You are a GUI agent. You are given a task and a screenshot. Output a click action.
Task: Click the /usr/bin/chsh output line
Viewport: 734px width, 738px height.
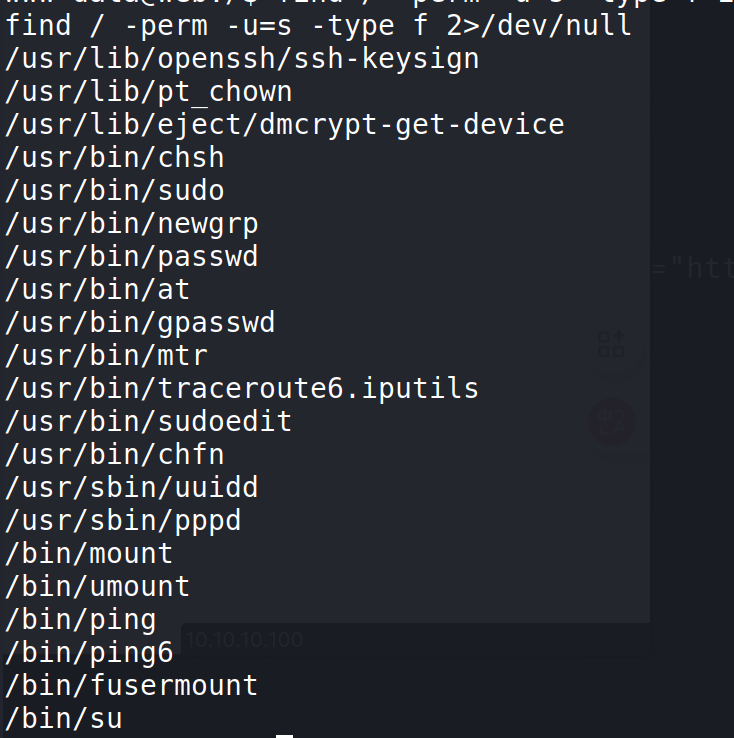115,158
